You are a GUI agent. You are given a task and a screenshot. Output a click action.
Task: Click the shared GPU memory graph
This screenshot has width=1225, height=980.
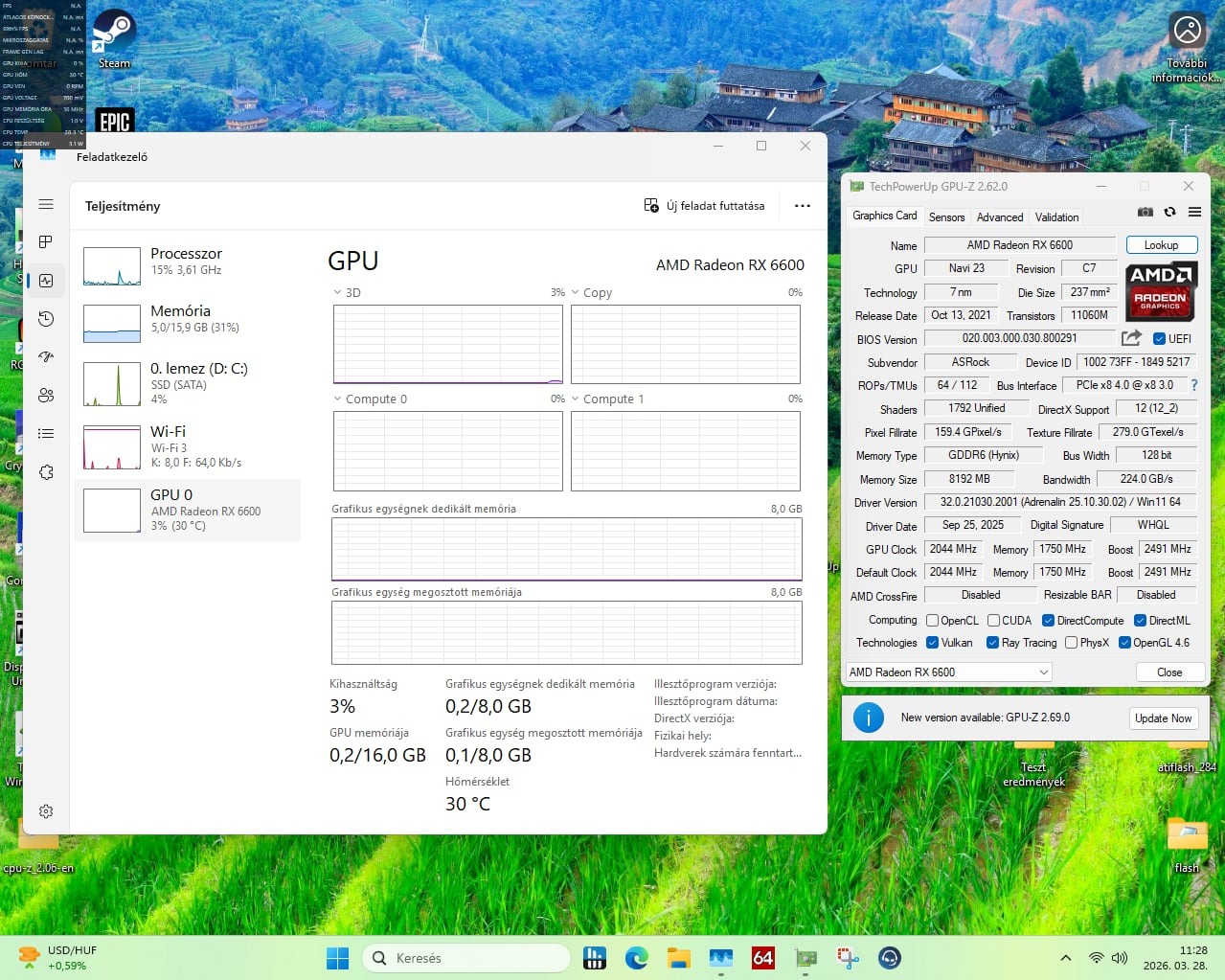567,632
